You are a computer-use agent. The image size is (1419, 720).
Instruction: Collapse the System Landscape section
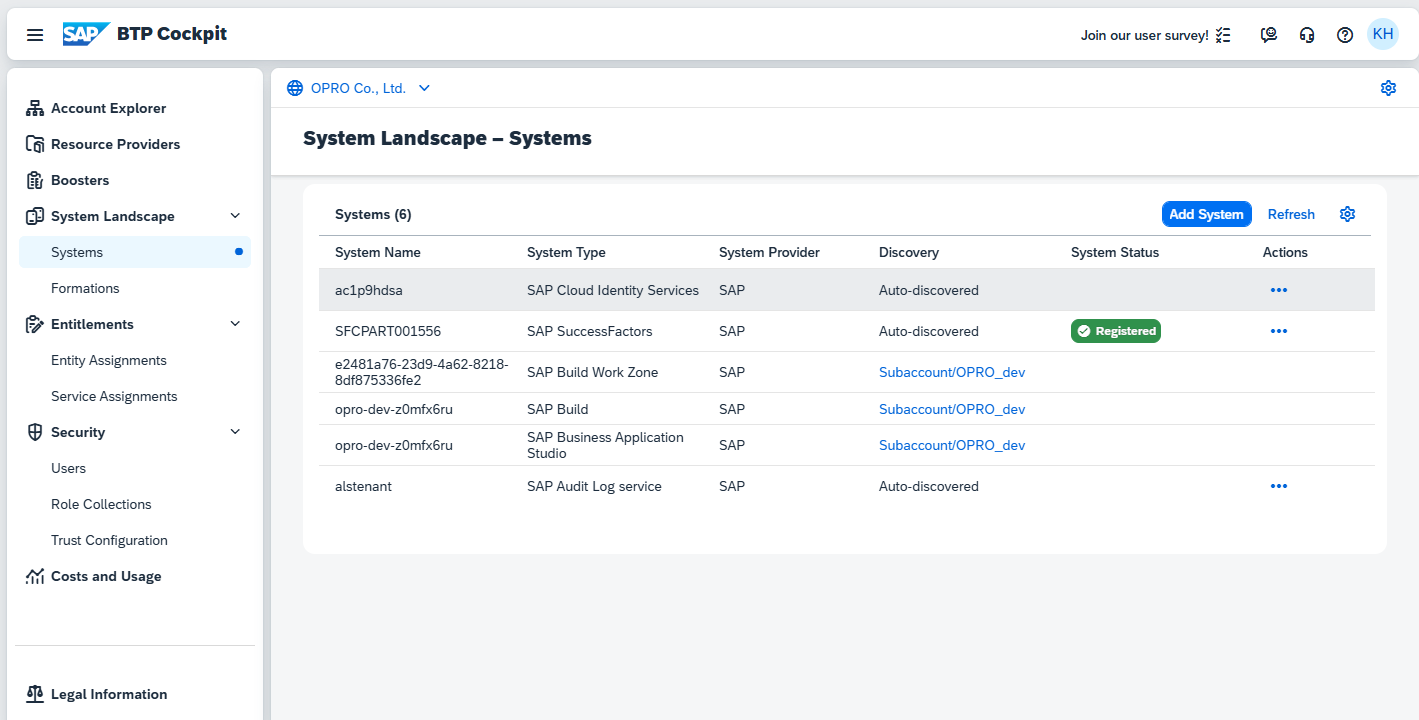[x=235, y=216]
